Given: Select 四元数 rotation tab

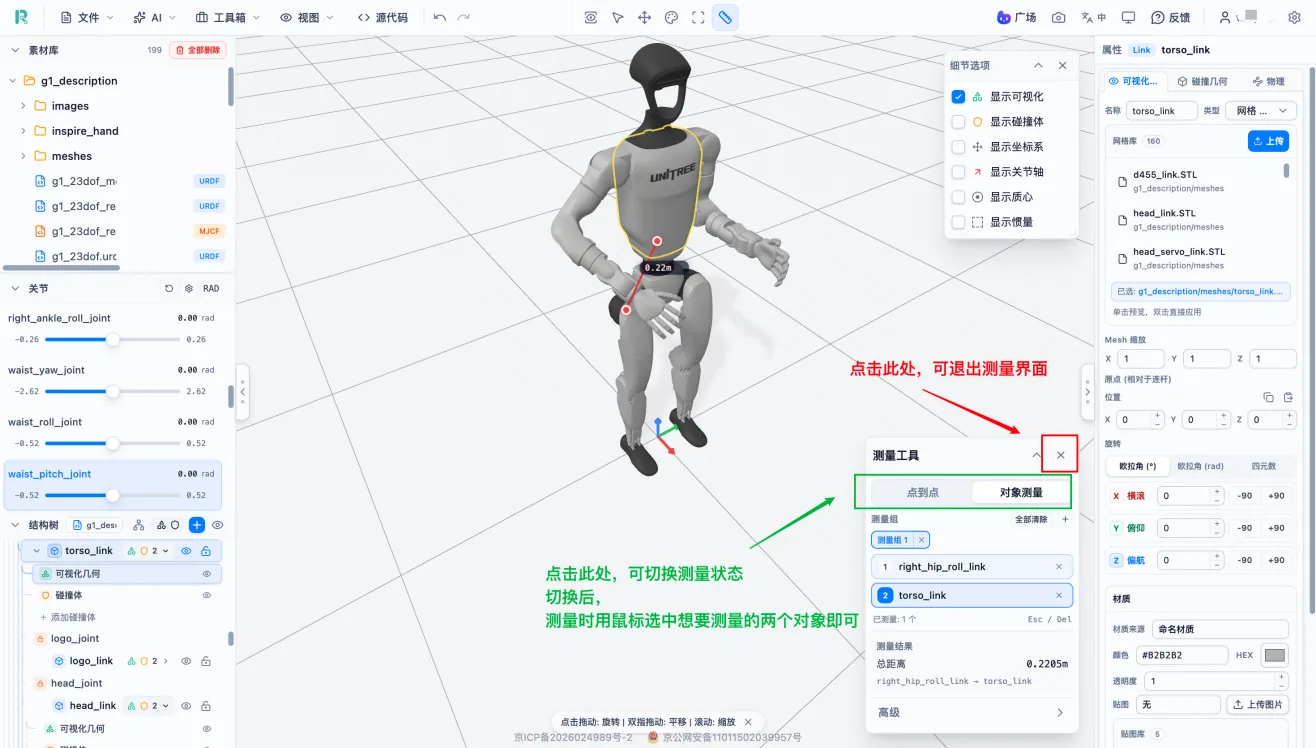Looking at the screenshot, I should pos(1263,466).
